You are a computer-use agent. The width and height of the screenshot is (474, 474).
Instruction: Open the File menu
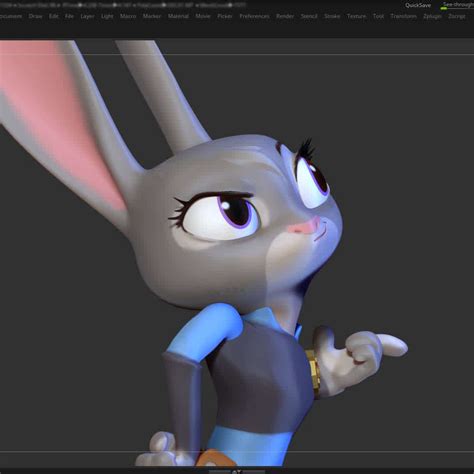click(69, 16)
